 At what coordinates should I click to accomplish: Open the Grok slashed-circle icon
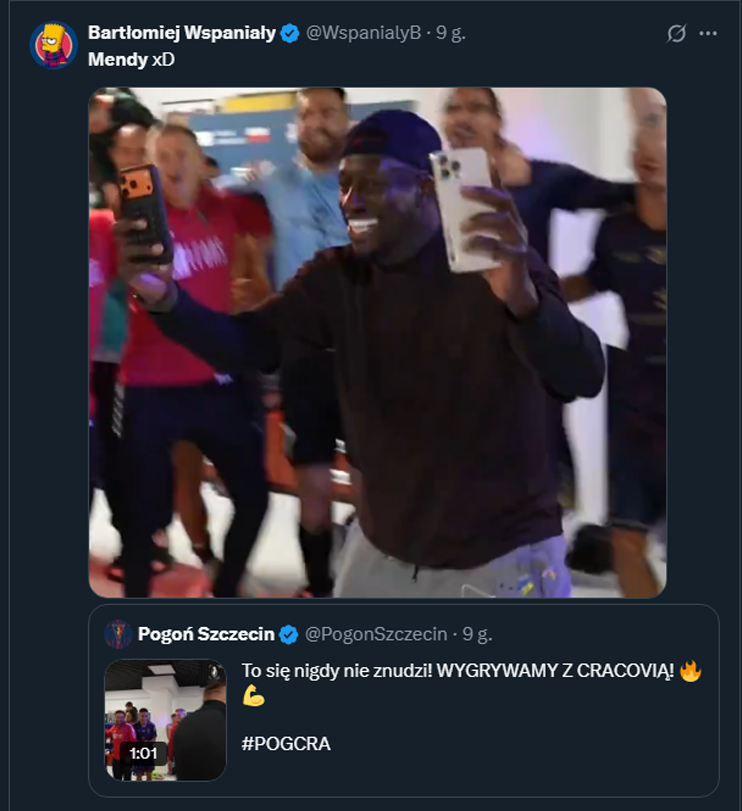point(677,34)
